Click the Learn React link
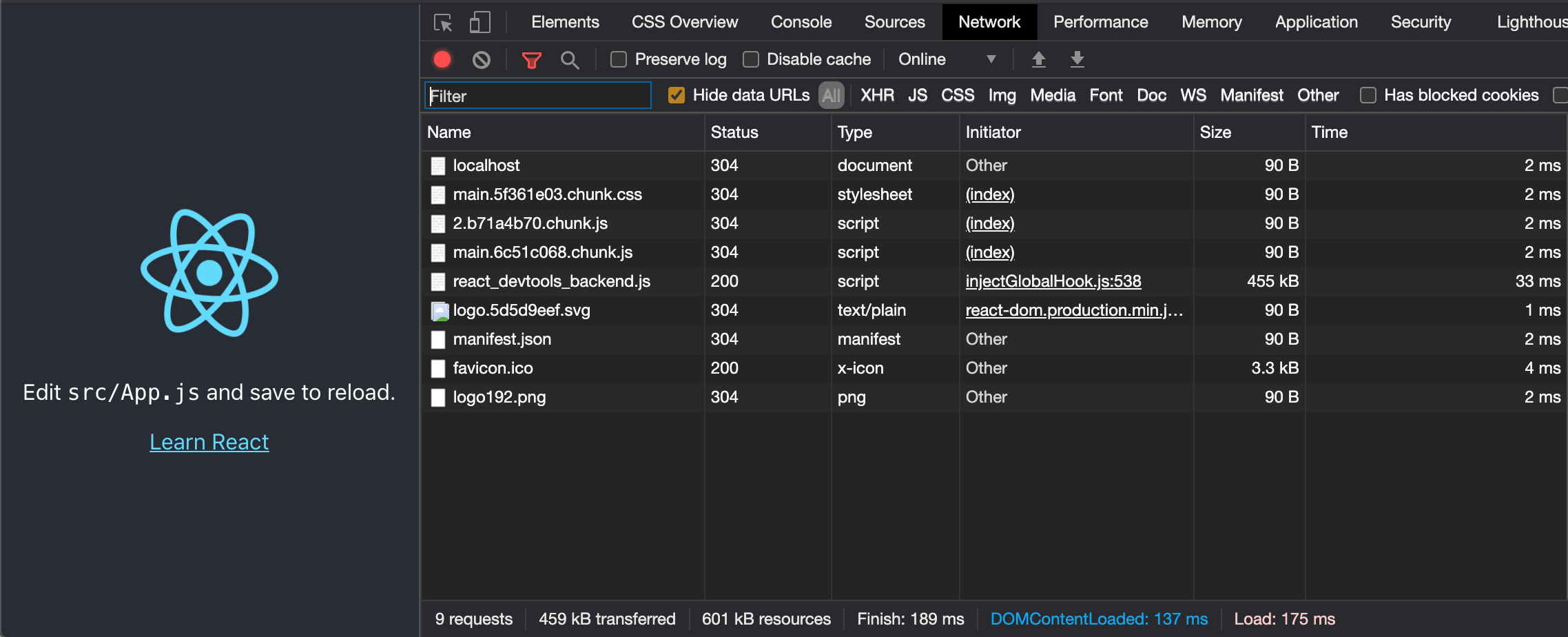This screenshot has width=1568, height=637. pyautogui.click(x=209, y=442)
